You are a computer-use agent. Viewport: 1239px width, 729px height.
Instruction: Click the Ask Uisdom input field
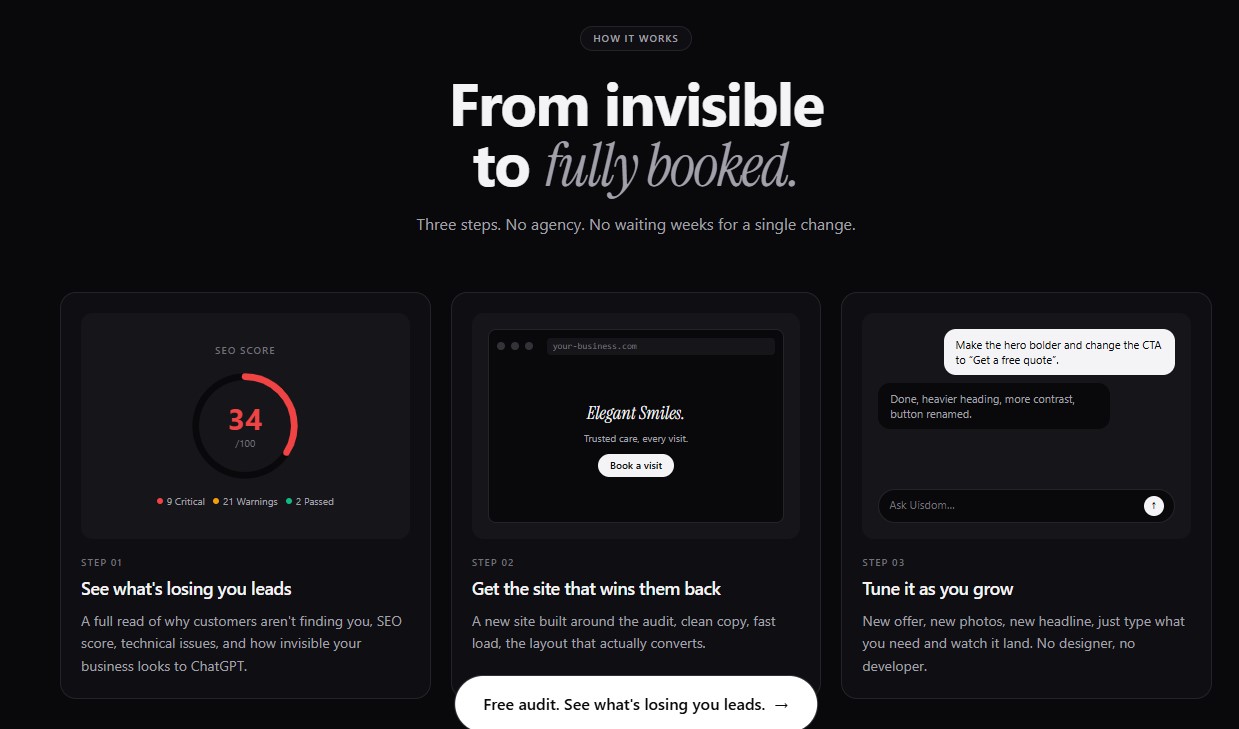(x=1026, y=505)
